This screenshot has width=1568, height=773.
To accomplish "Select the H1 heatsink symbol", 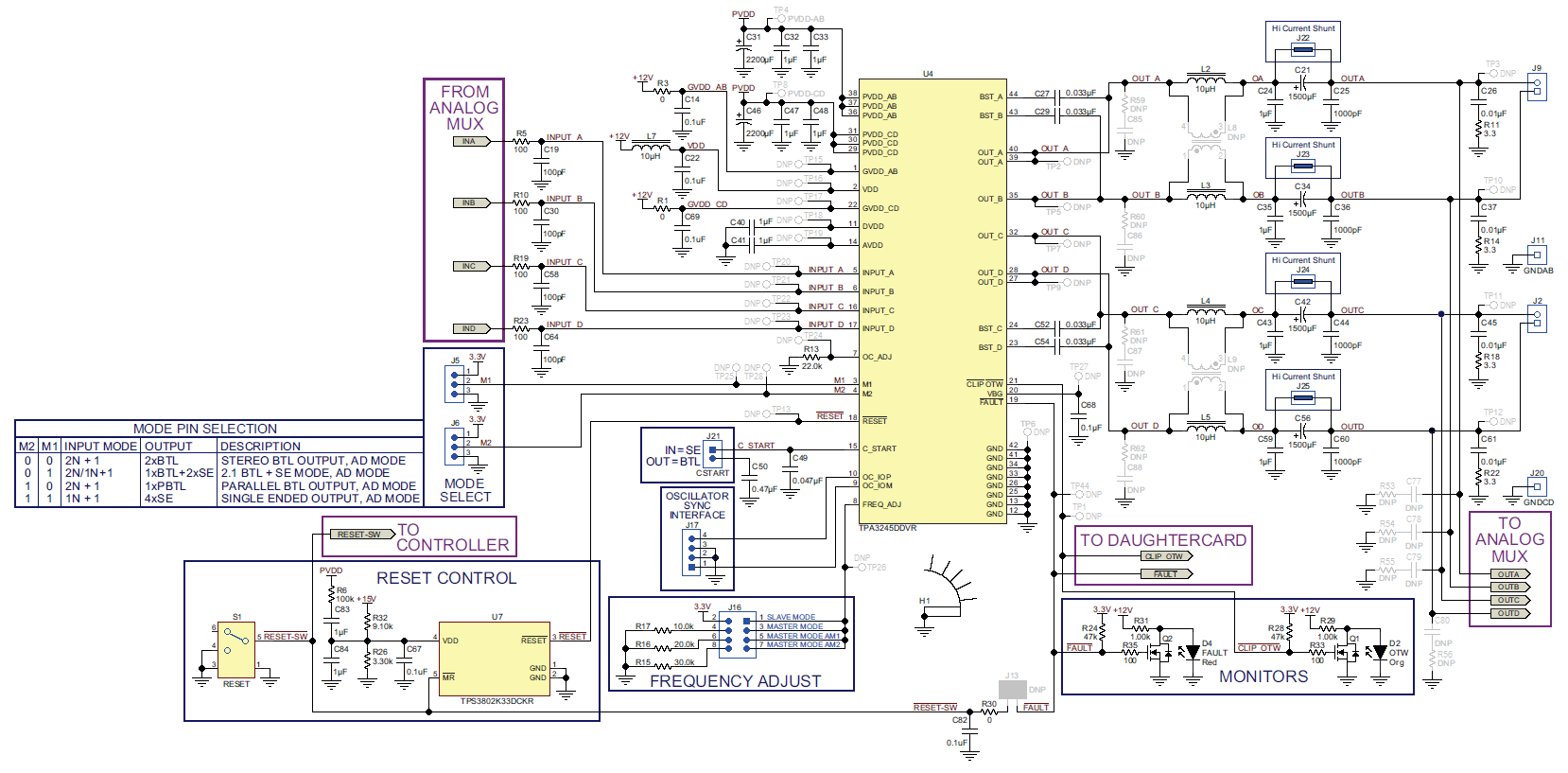I will pyautogui.click(x=947, y=587).
